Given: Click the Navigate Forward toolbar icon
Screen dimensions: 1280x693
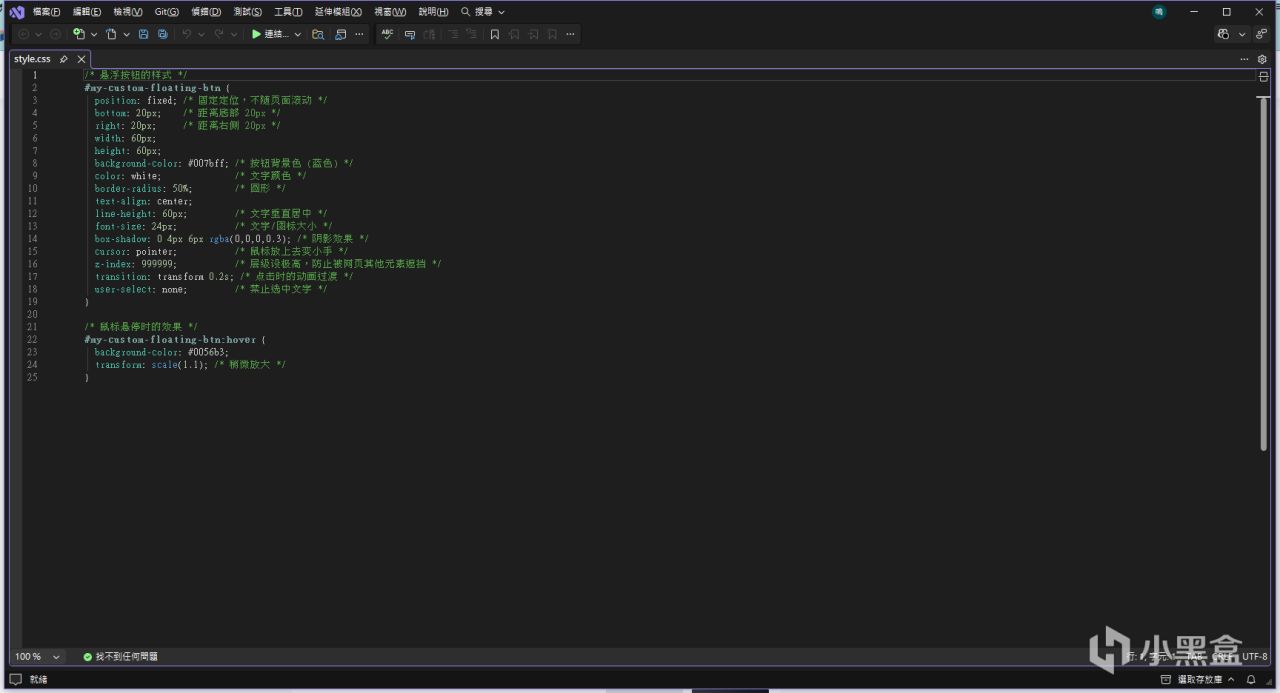Looking at the screenshot, I should (56, 34).
